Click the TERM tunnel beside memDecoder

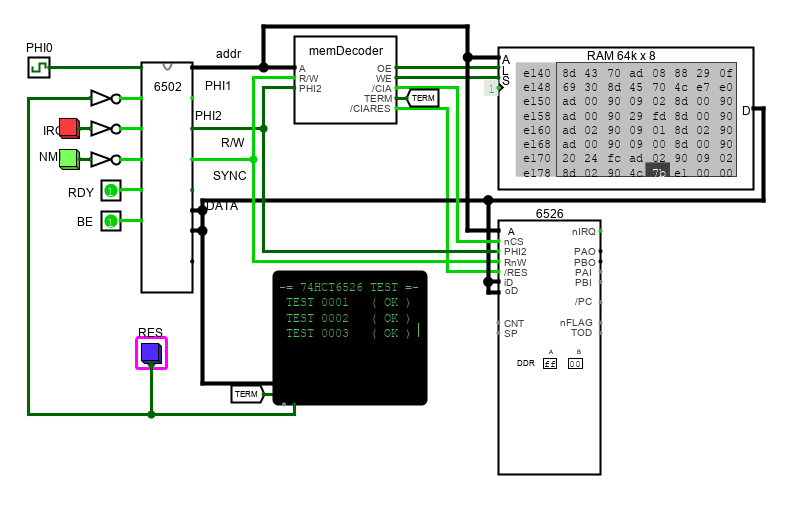(x=423, y=98)
